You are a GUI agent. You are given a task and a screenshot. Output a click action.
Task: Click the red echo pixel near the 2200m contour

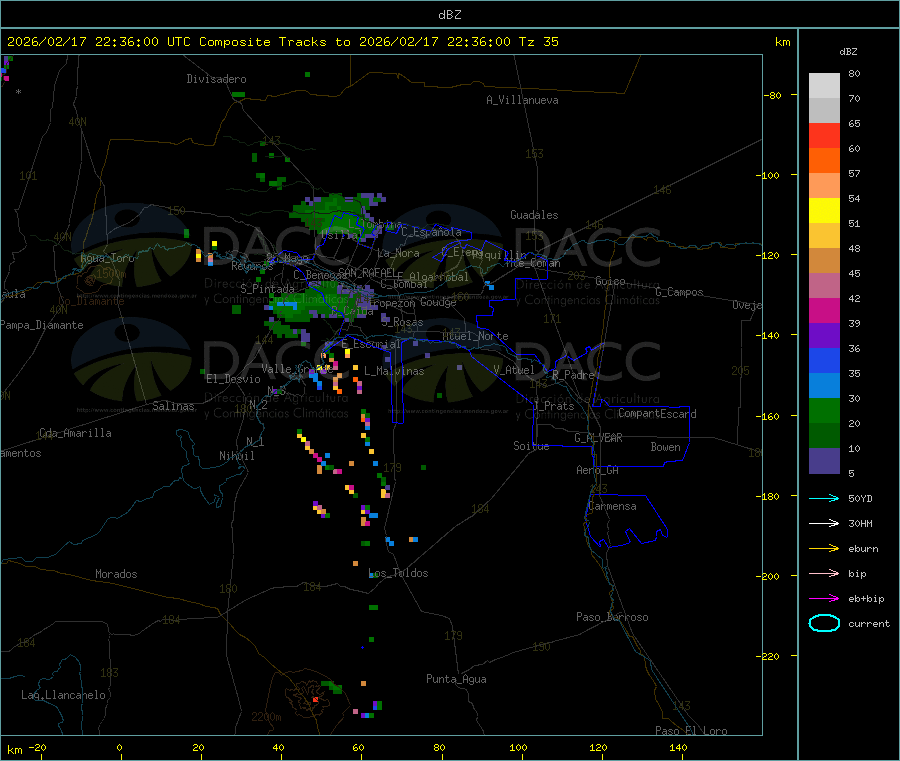click(315, 700)
